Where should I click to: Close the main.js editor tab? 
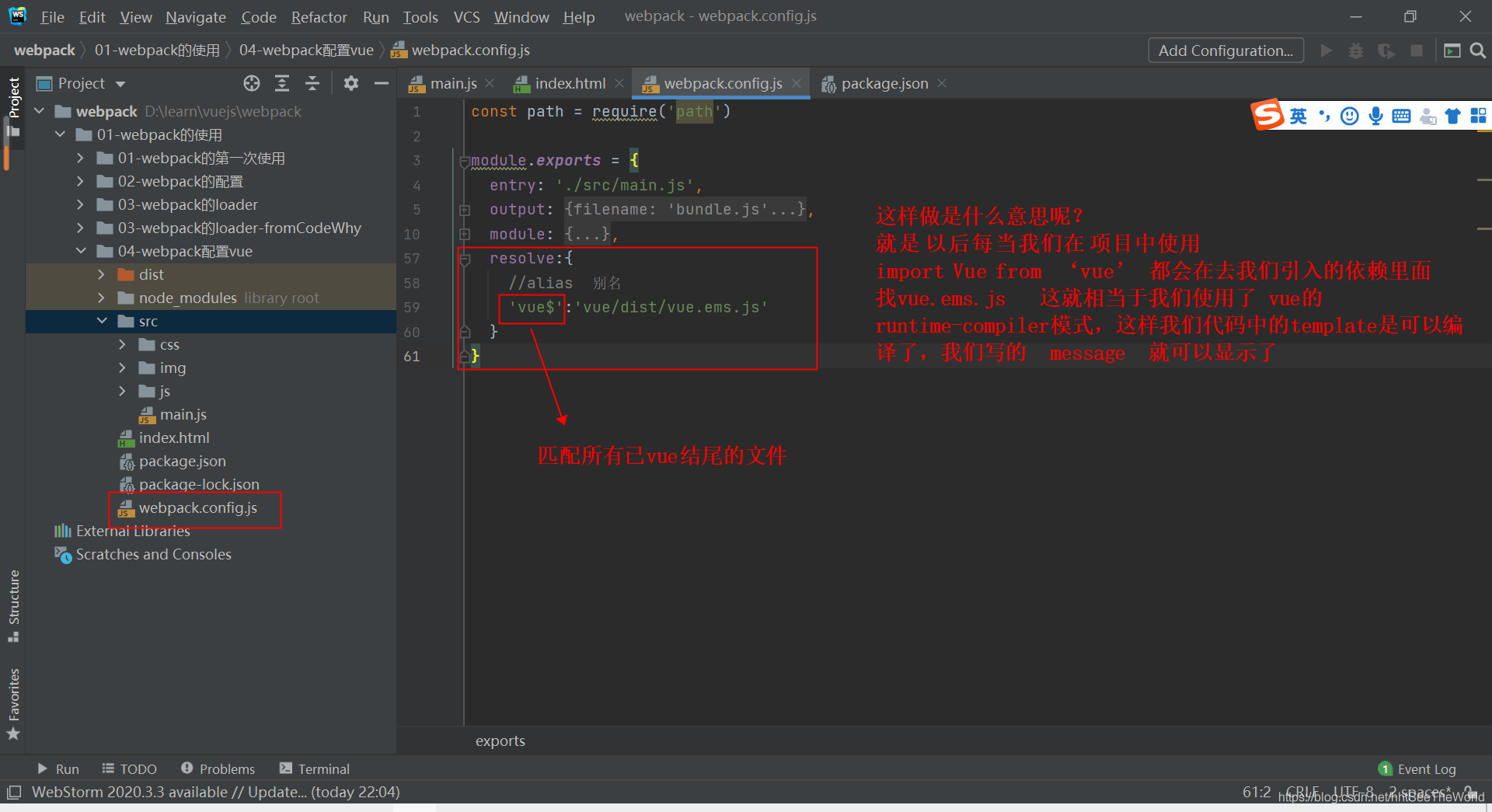click(490, 83)
